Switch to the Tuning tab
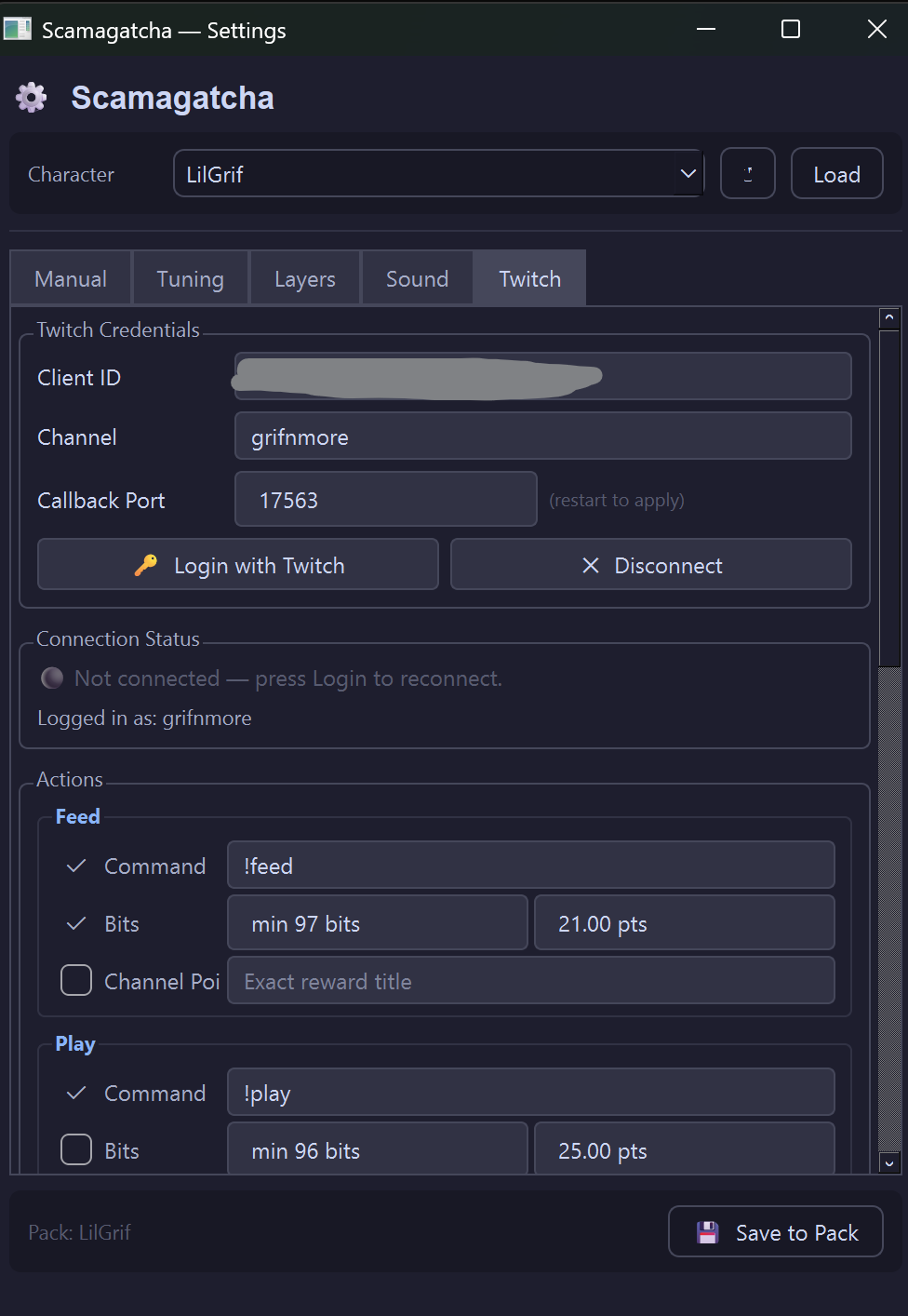Screen dimensions: 908x1316 tap(191, 278)
